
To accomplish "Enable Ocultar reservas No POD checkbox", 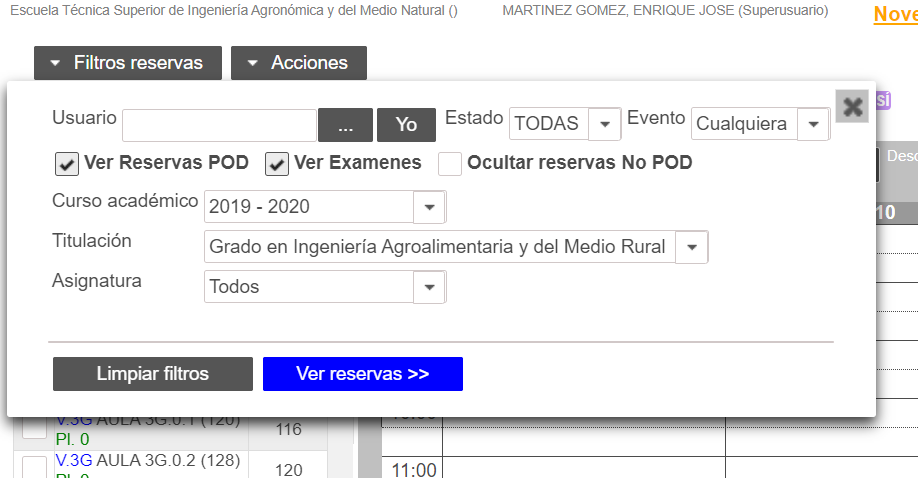I will 450,164.
